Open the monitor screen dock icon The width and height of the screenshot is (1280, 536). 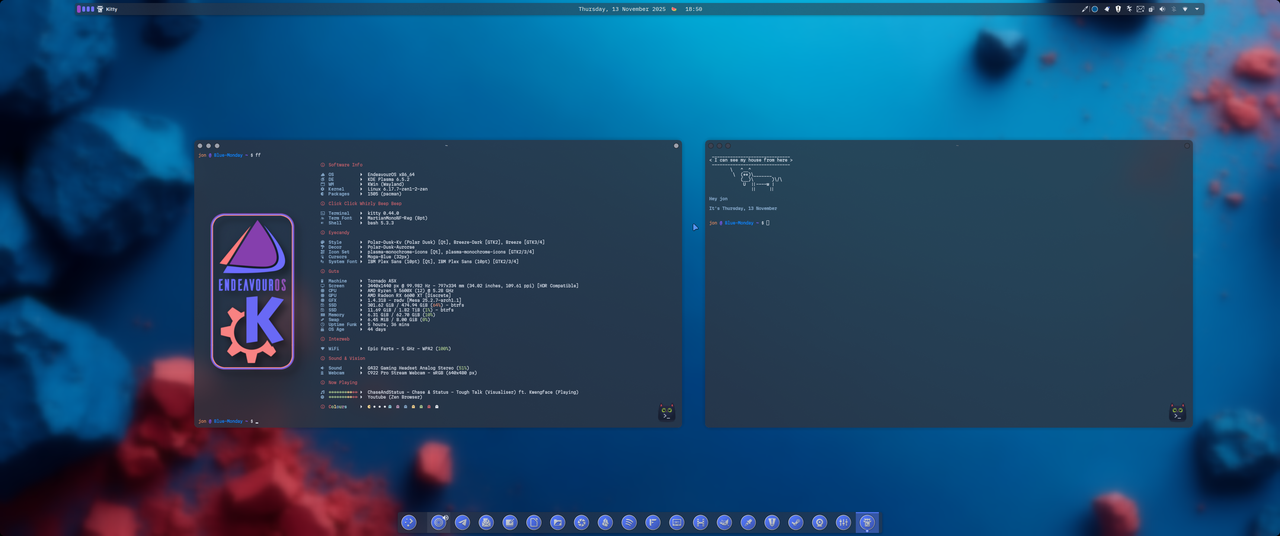677,522
